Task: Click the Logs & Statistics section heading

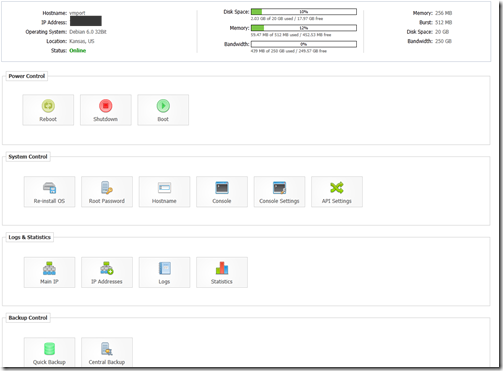Action: 30,237
